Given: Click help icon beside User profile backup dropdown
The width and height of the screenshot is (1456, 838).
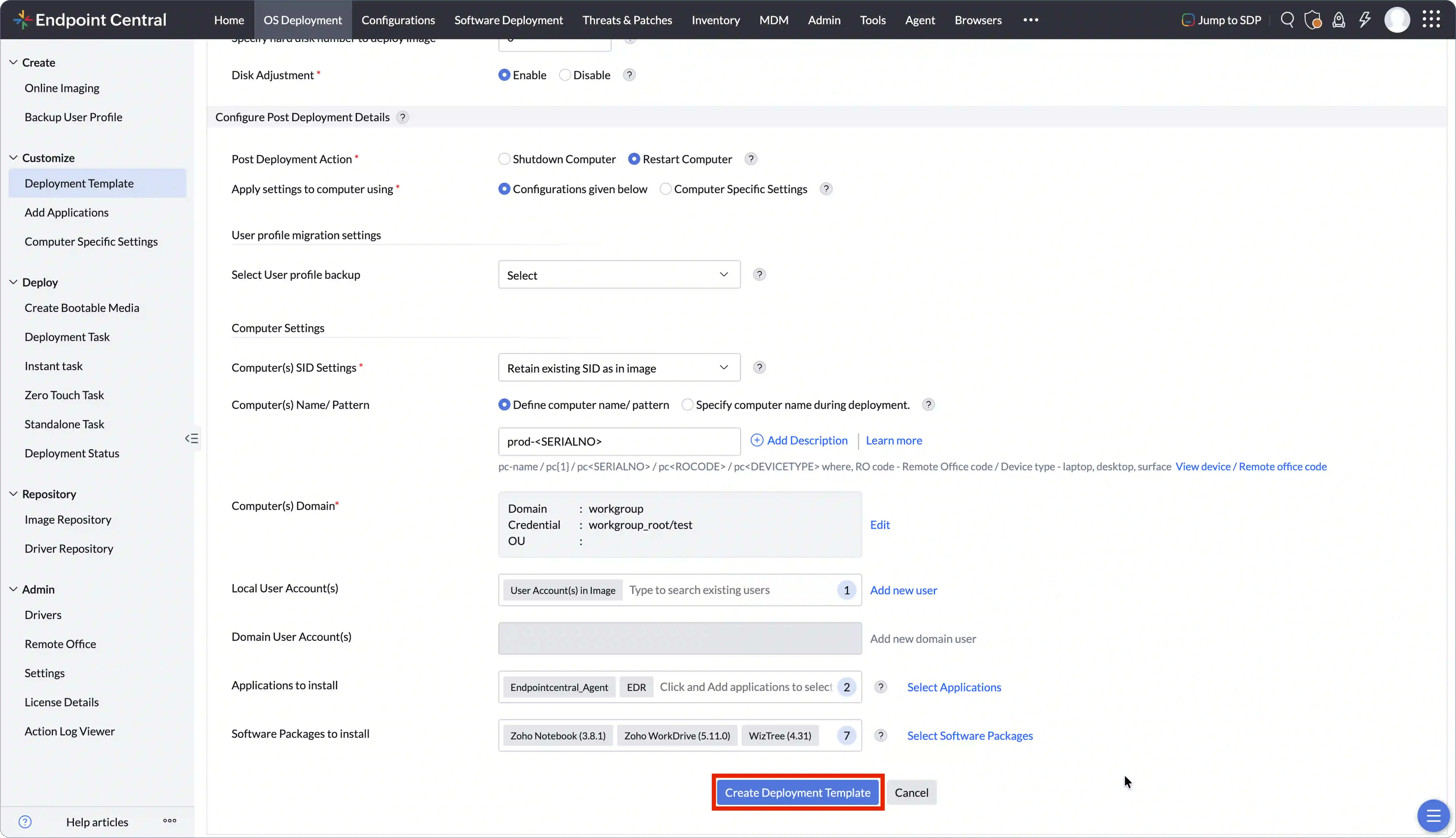Looking at the screenshot, I should (x=759, y=275).
